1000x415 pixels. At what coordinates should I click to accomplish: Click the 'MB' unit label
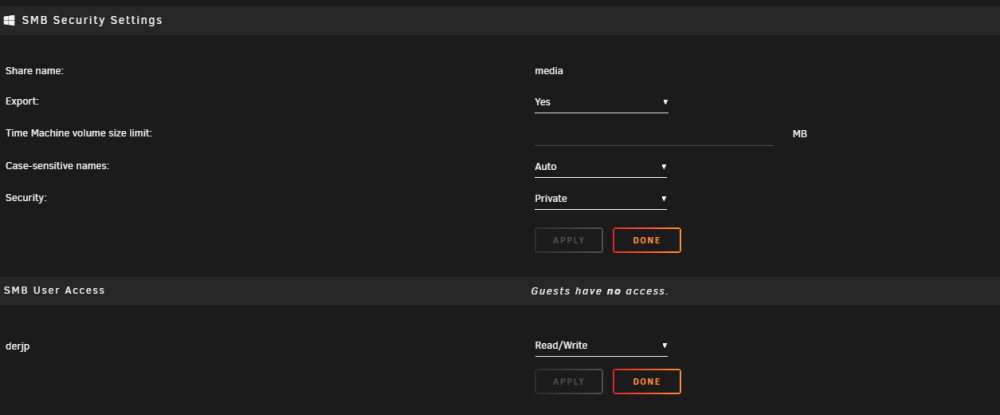pyautogui.click(x=800, y=135)
